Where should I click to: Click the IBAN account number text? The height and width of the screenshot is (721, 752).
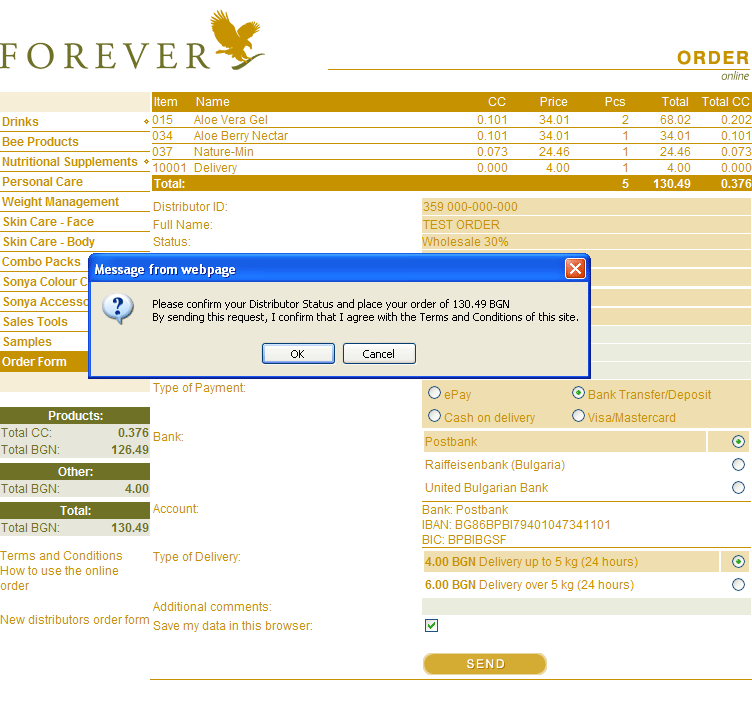(x=516, y=525)
